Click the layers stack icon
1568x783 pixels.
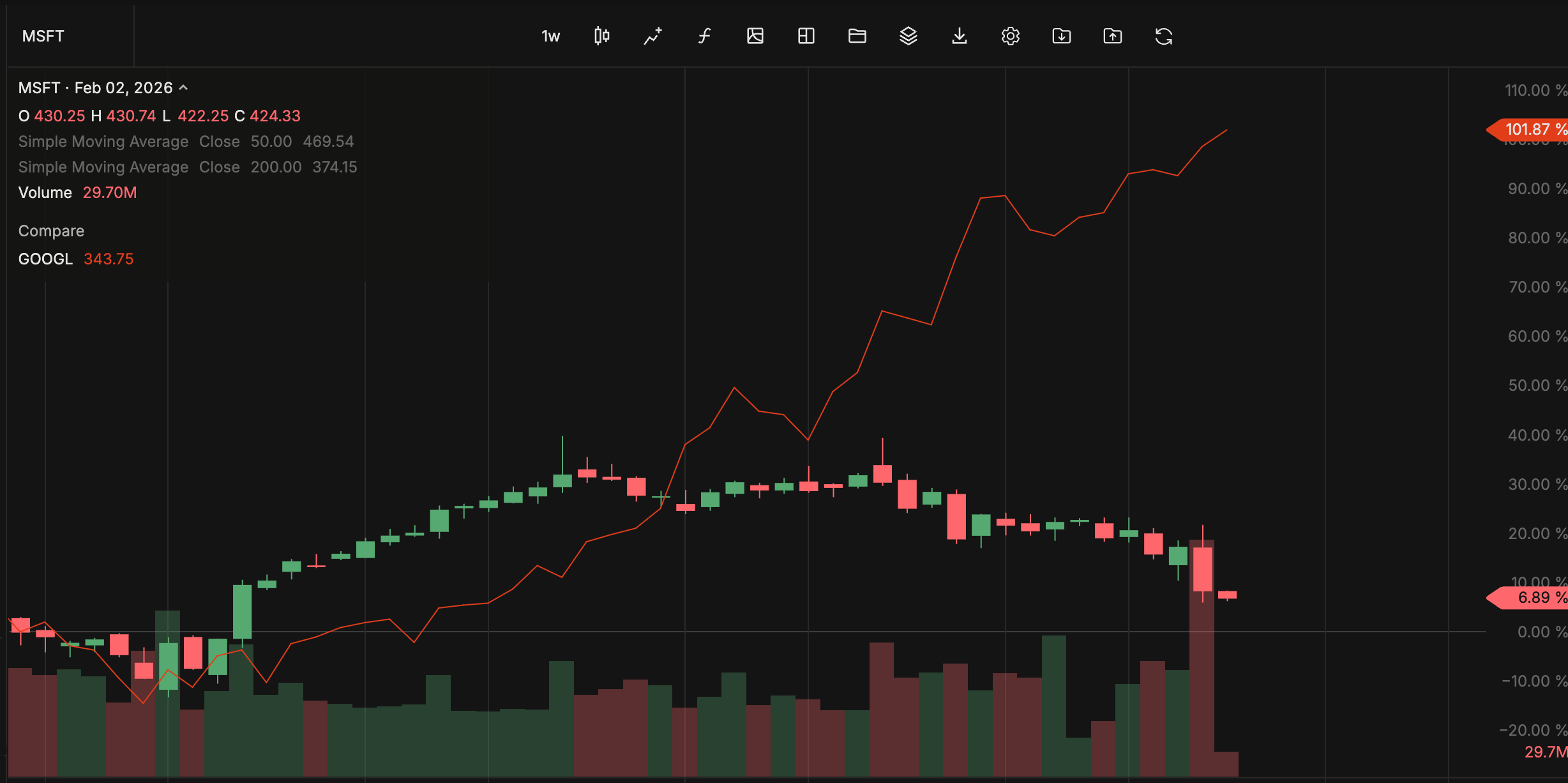tap(908, 36)
